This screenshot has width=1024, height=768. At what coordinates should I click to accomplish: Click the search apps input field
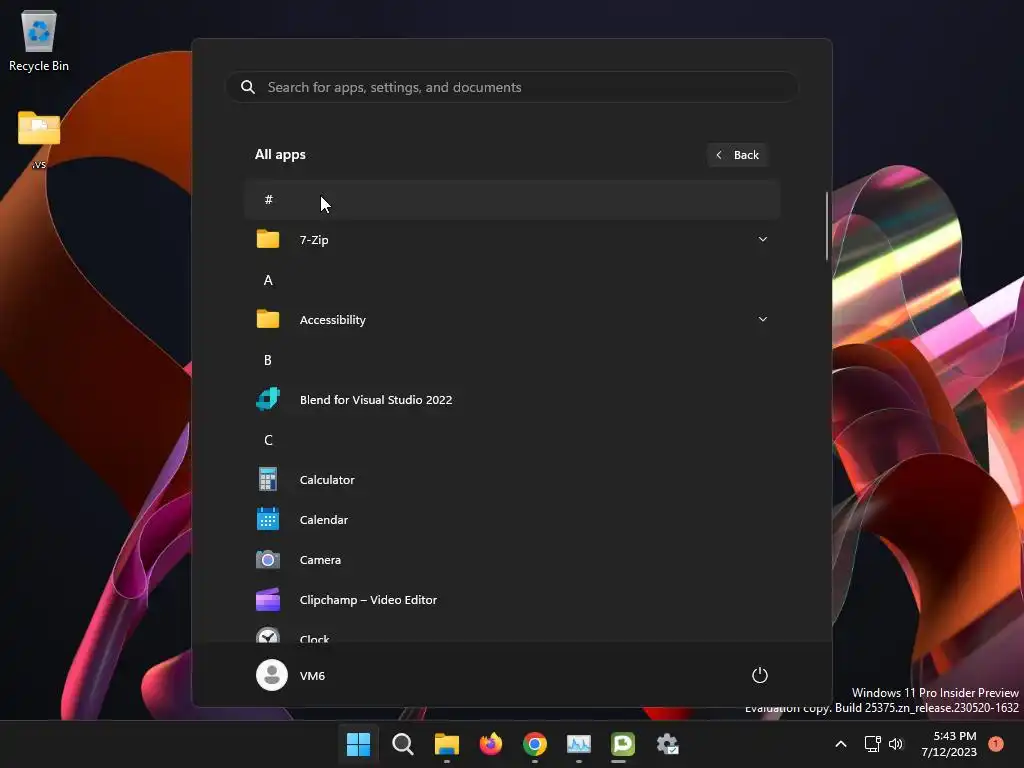point(512,87)
